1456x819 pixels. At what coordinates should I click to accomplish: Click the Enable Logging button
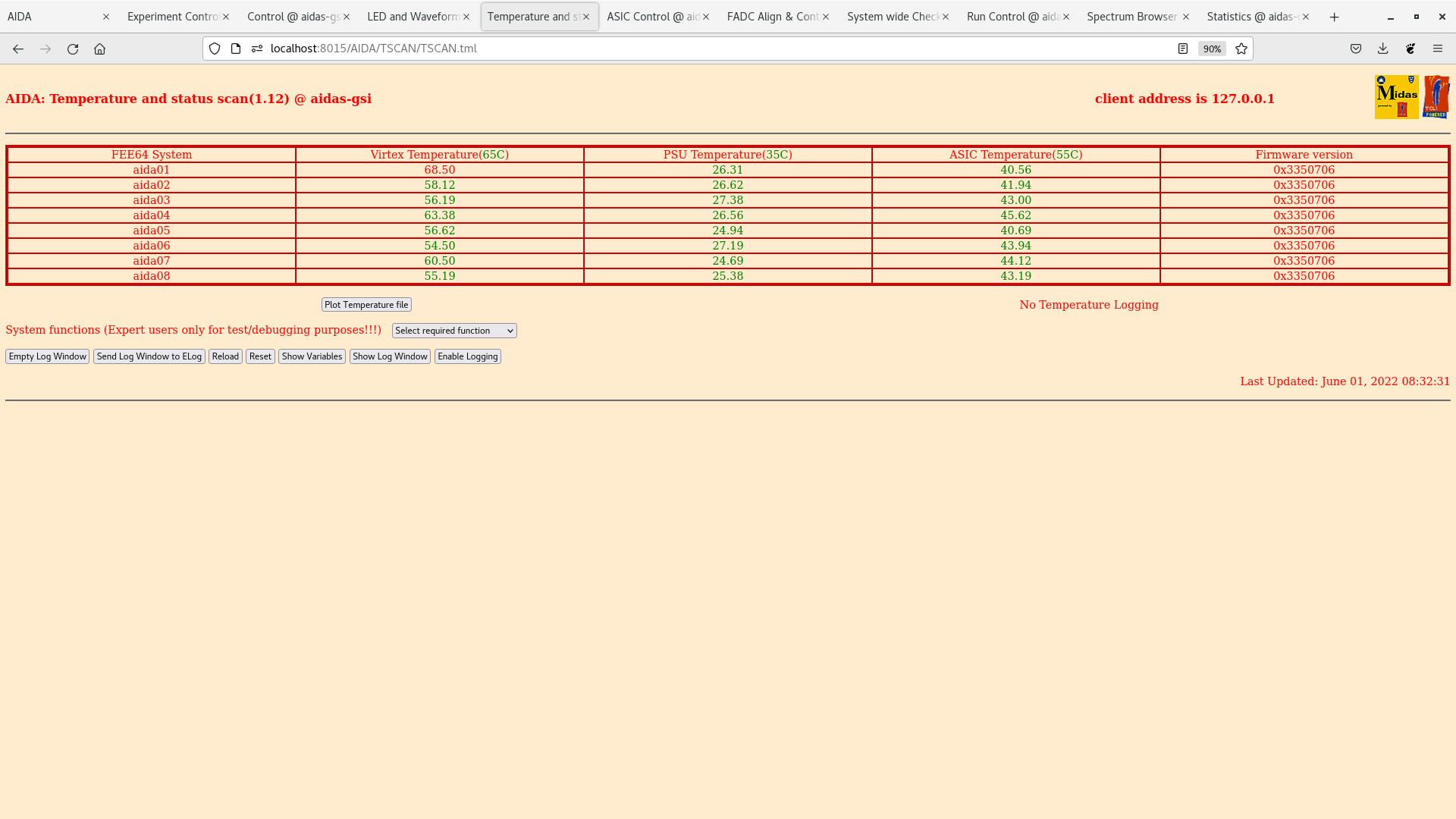tap(467, 356)
